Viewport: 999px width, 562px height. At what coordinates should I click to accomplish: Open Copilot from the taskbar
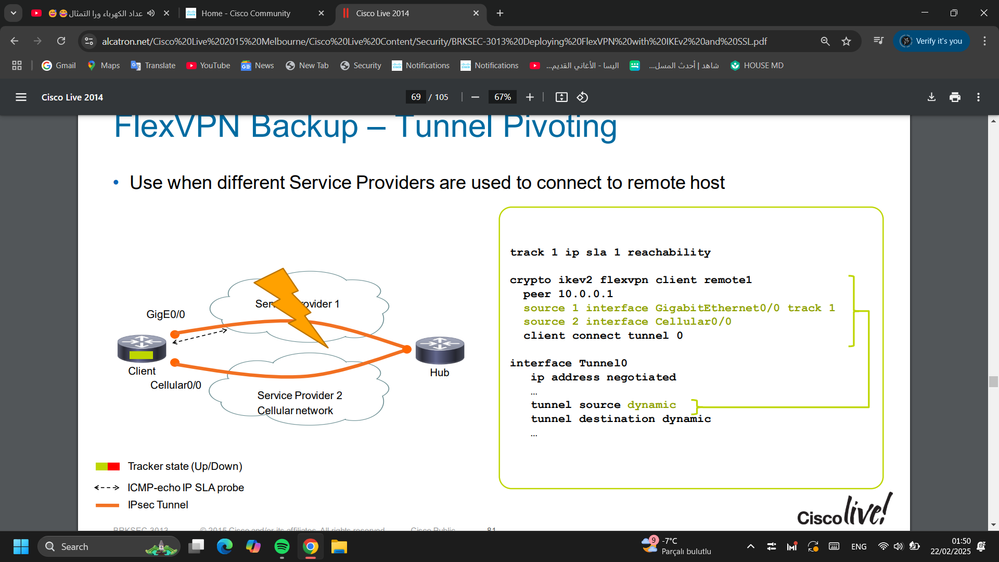pos(254,547)
